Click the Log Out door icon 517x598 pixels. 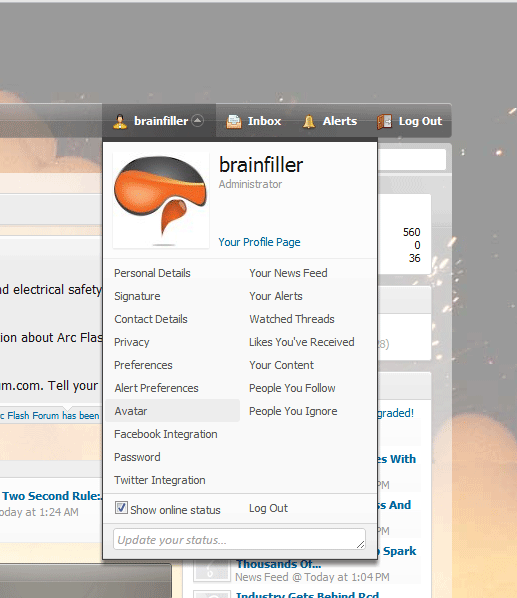[384, 122]
